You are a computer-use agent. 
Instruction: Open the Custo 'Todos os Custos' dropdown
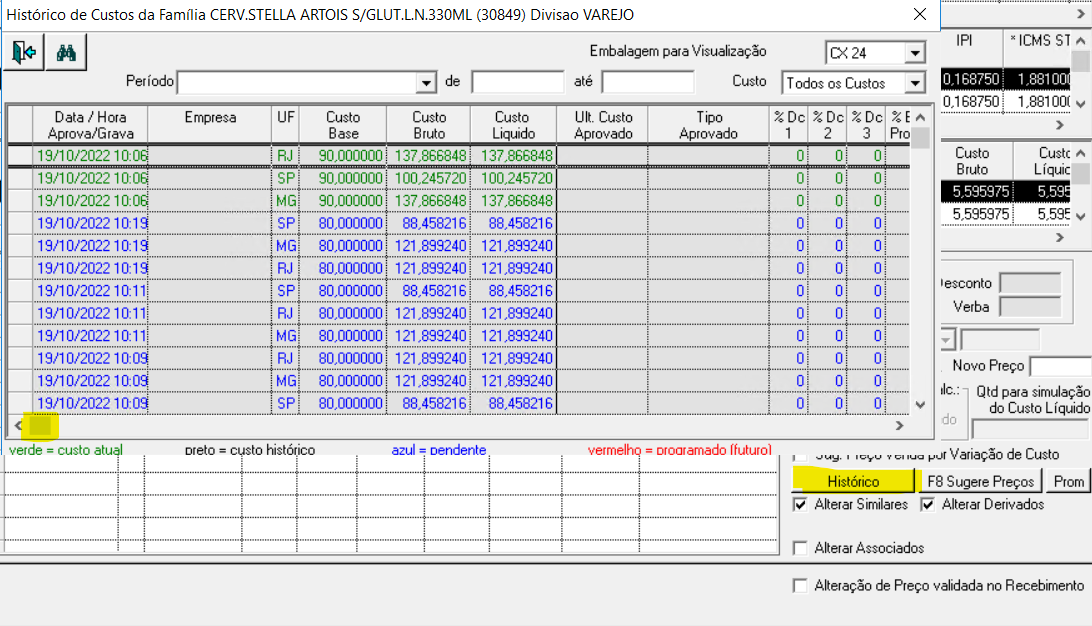pyautogui.click(x=914, y=84)
